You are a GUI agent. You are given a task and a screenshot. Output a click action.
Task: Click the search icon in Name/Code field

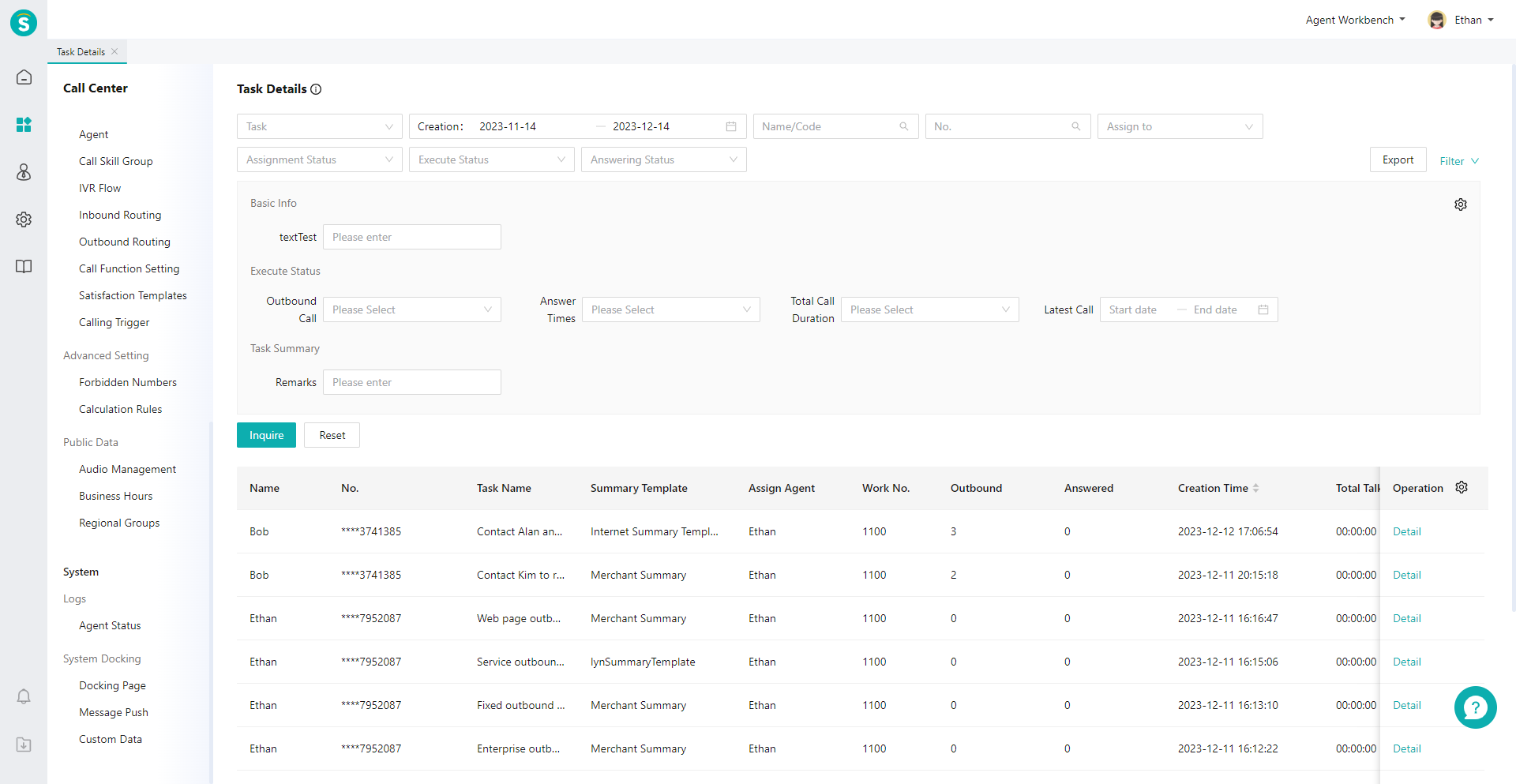(x=903, y=126)
